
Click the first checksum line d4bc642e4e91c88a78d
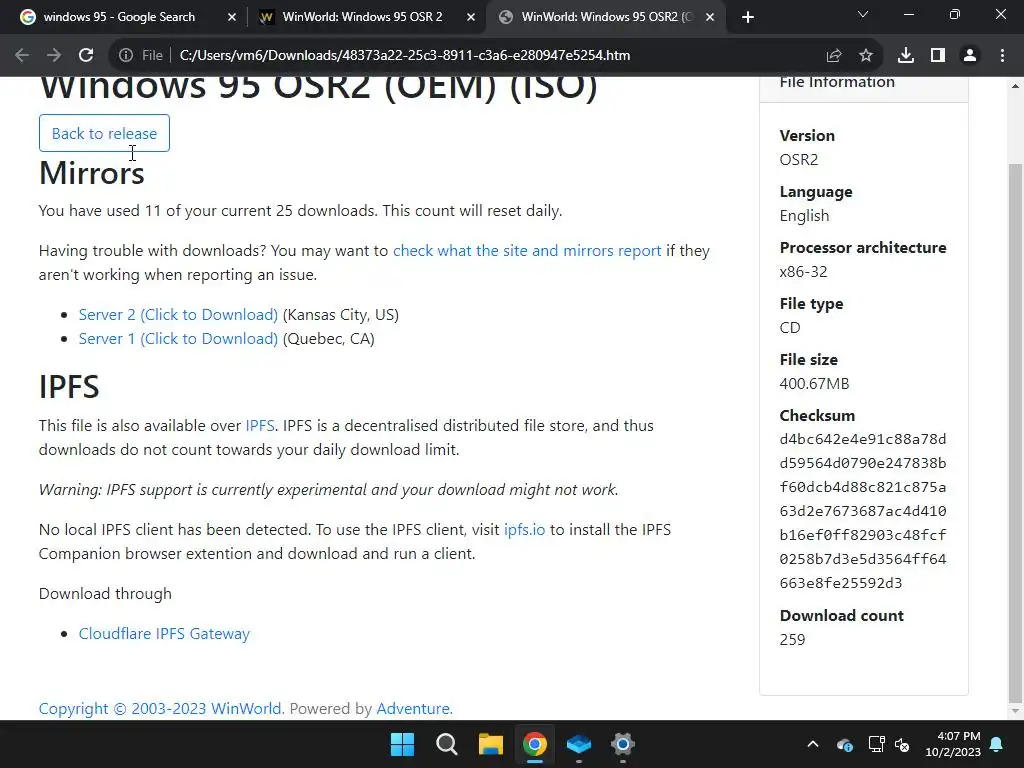pos(863,440)
